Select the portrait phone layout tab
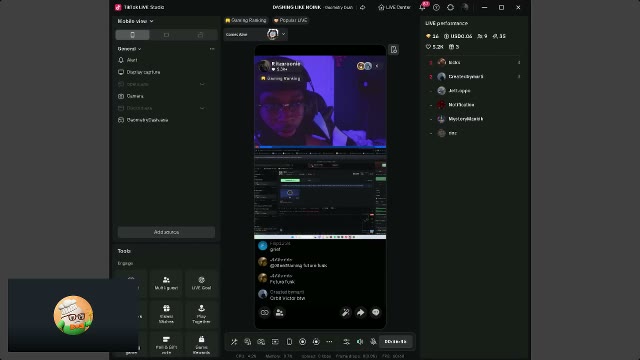 click(132, 35)
